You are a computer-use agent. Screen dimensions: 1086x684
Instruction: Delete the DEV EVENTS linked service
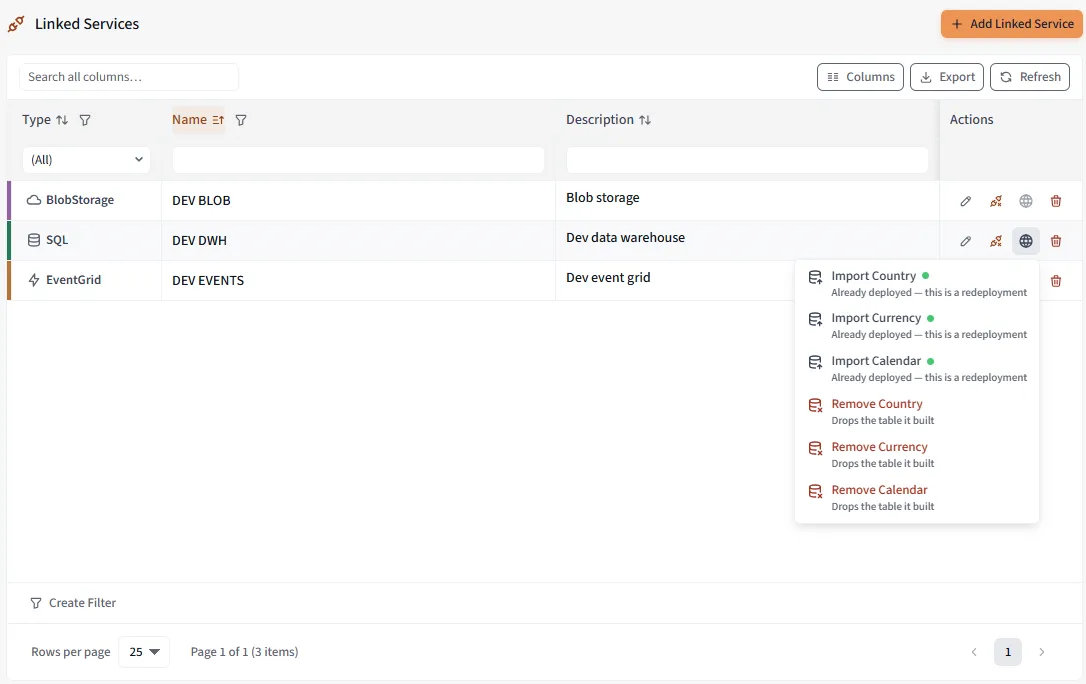tap(1056, 281)
